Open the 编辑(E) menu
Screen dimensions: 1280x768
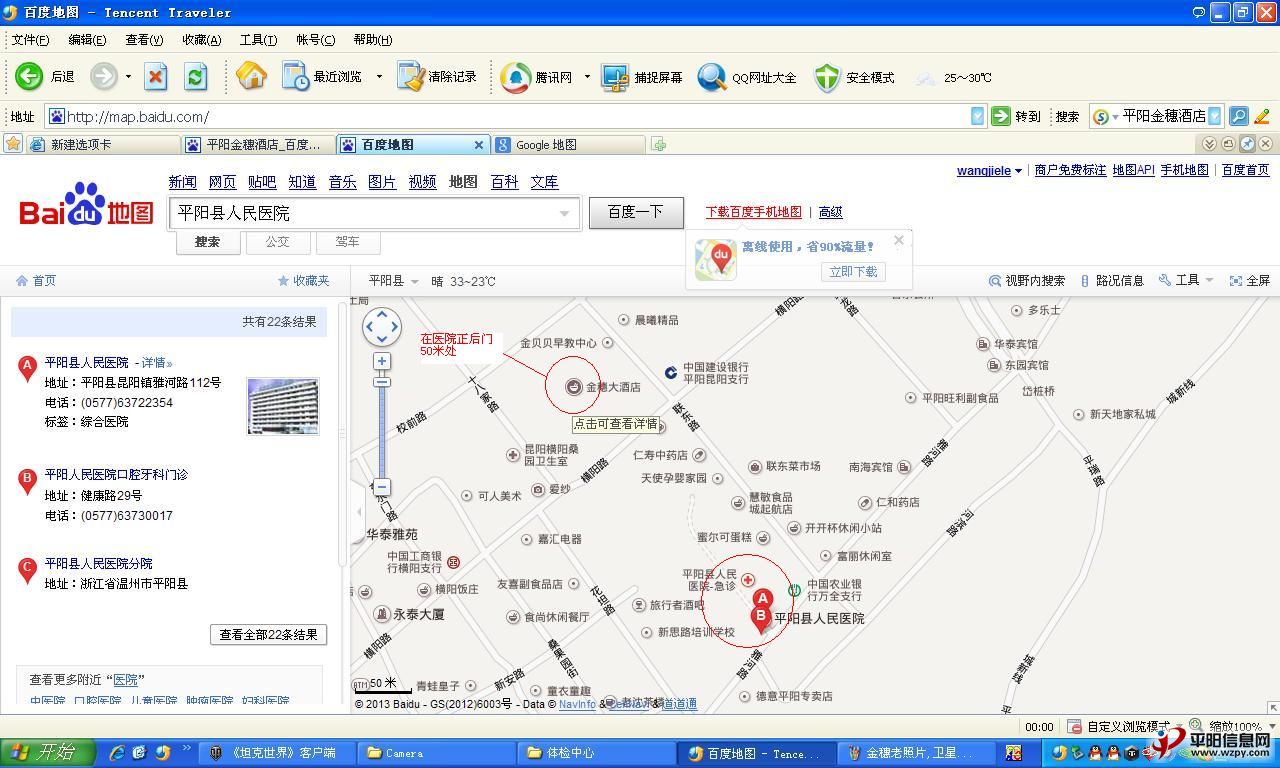(x=87, y=39)
